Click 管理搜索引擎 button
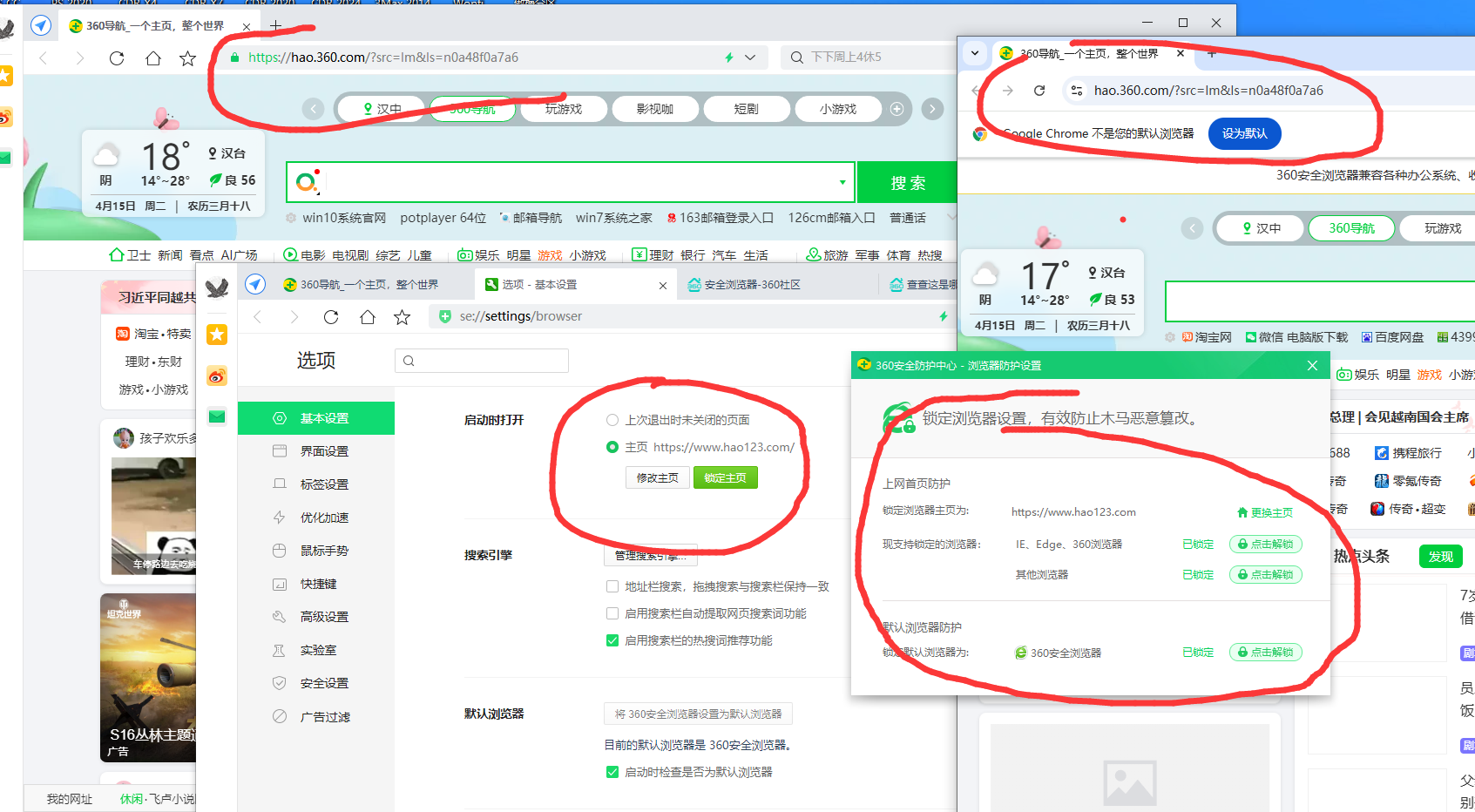Viewport: 1475px width, 812px height. click(650, 555)
